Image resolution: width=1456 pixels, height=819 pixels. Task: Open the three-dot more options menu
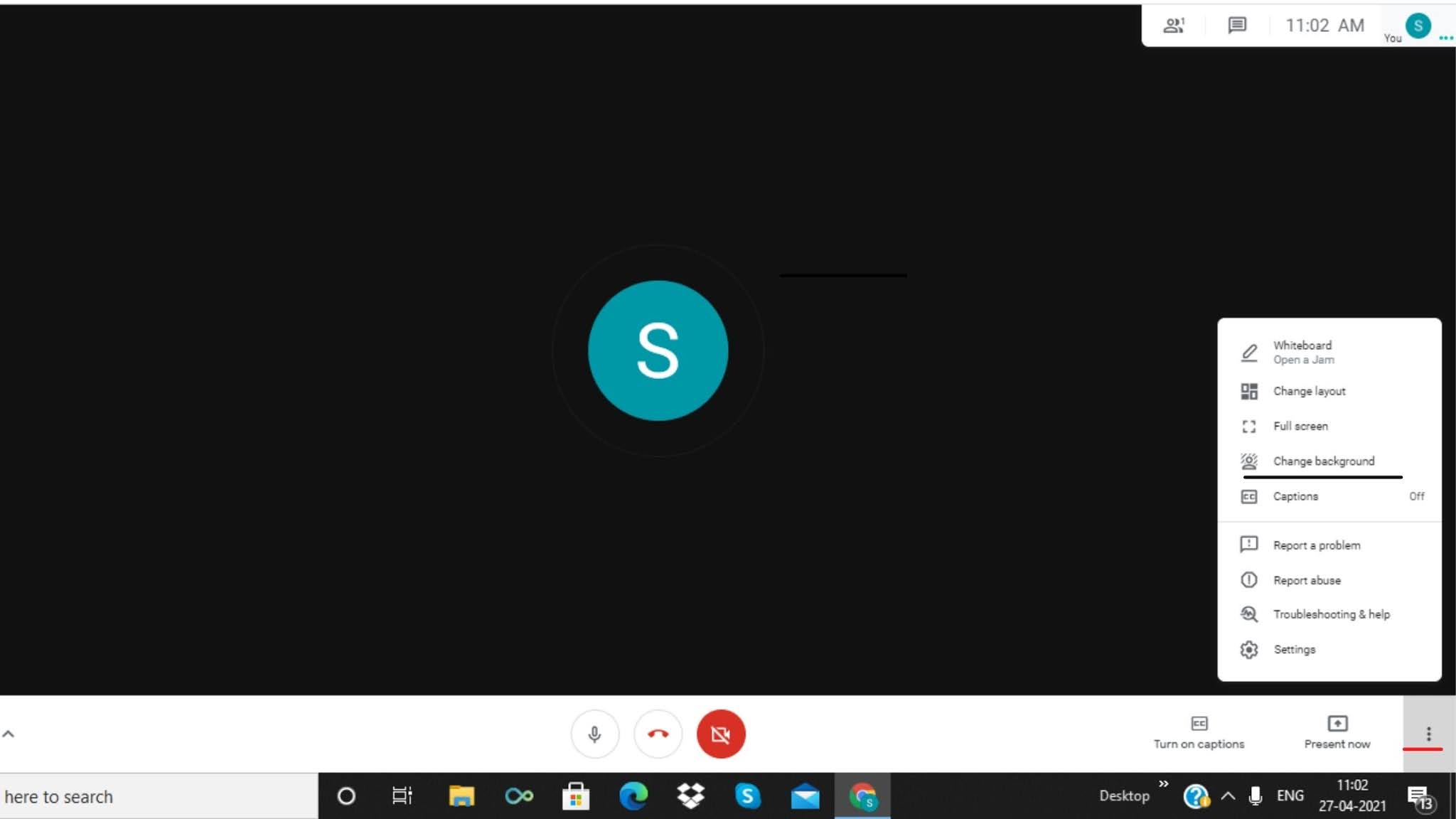pyautogui.click(x=1429, y=734)
